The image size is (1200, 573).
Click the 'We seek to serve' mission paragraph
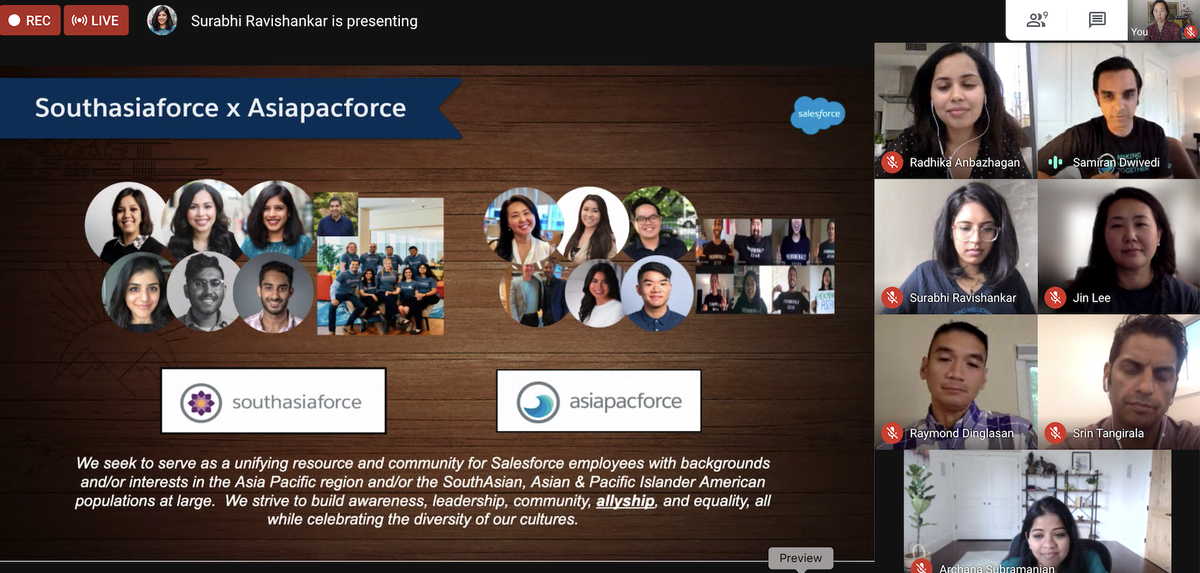coord(423,491)
